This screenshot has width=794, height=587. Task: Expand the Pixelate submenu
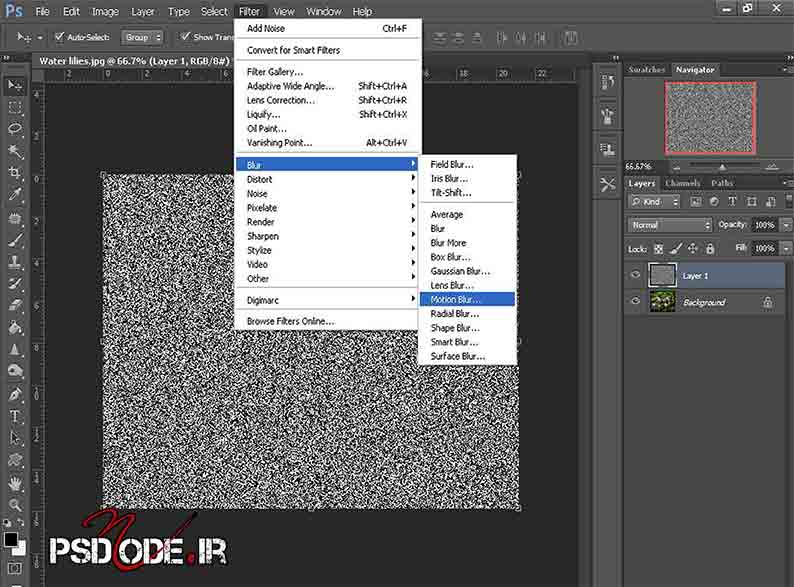[x=327, y=208]
